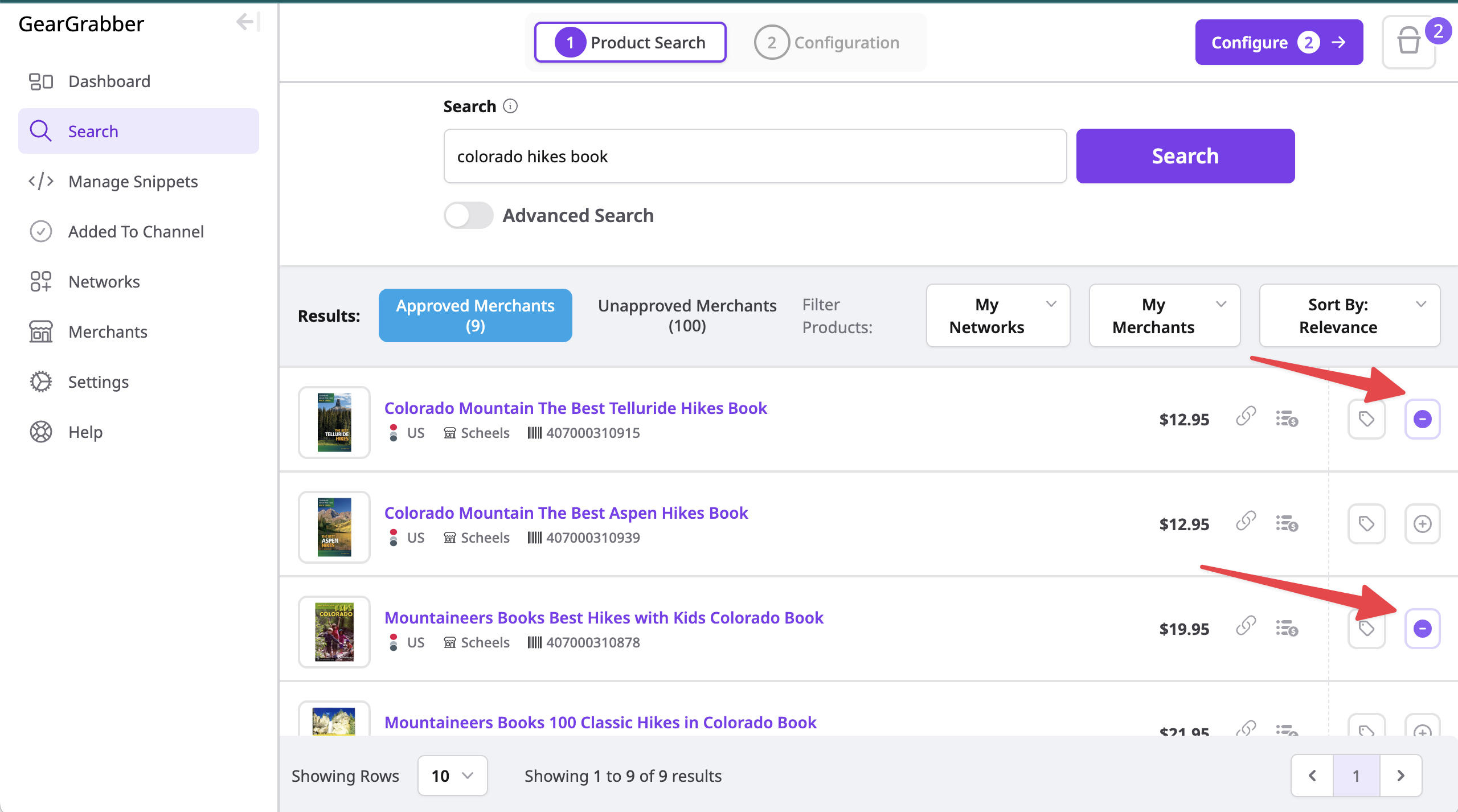Image resolution: width=1458 pixels, height=812 pixels.
Task: Open Manage Snippets in sidebar
Action: [133, 182]
